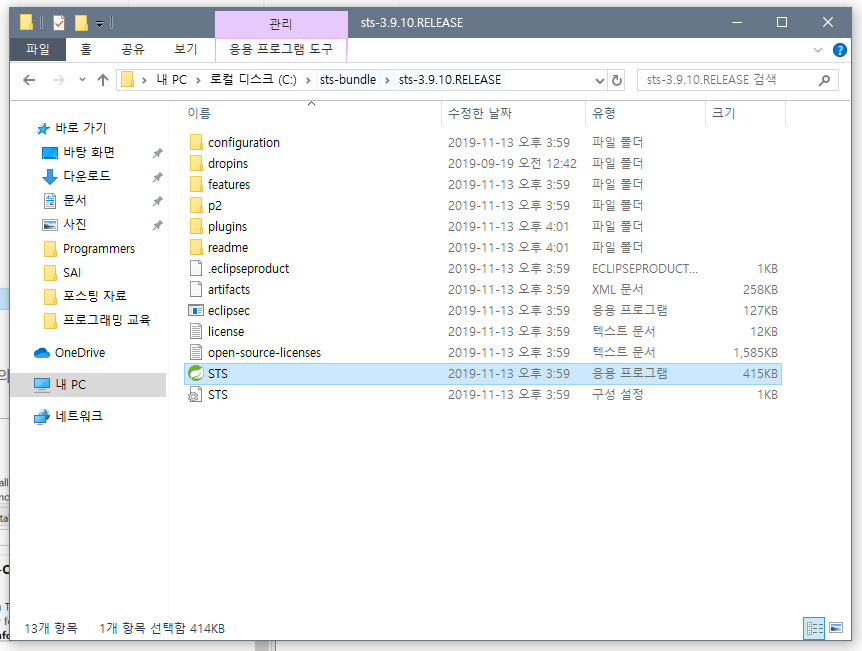Select the license text file icon
This screenshot has height=651, width=862.
[196, 332]
